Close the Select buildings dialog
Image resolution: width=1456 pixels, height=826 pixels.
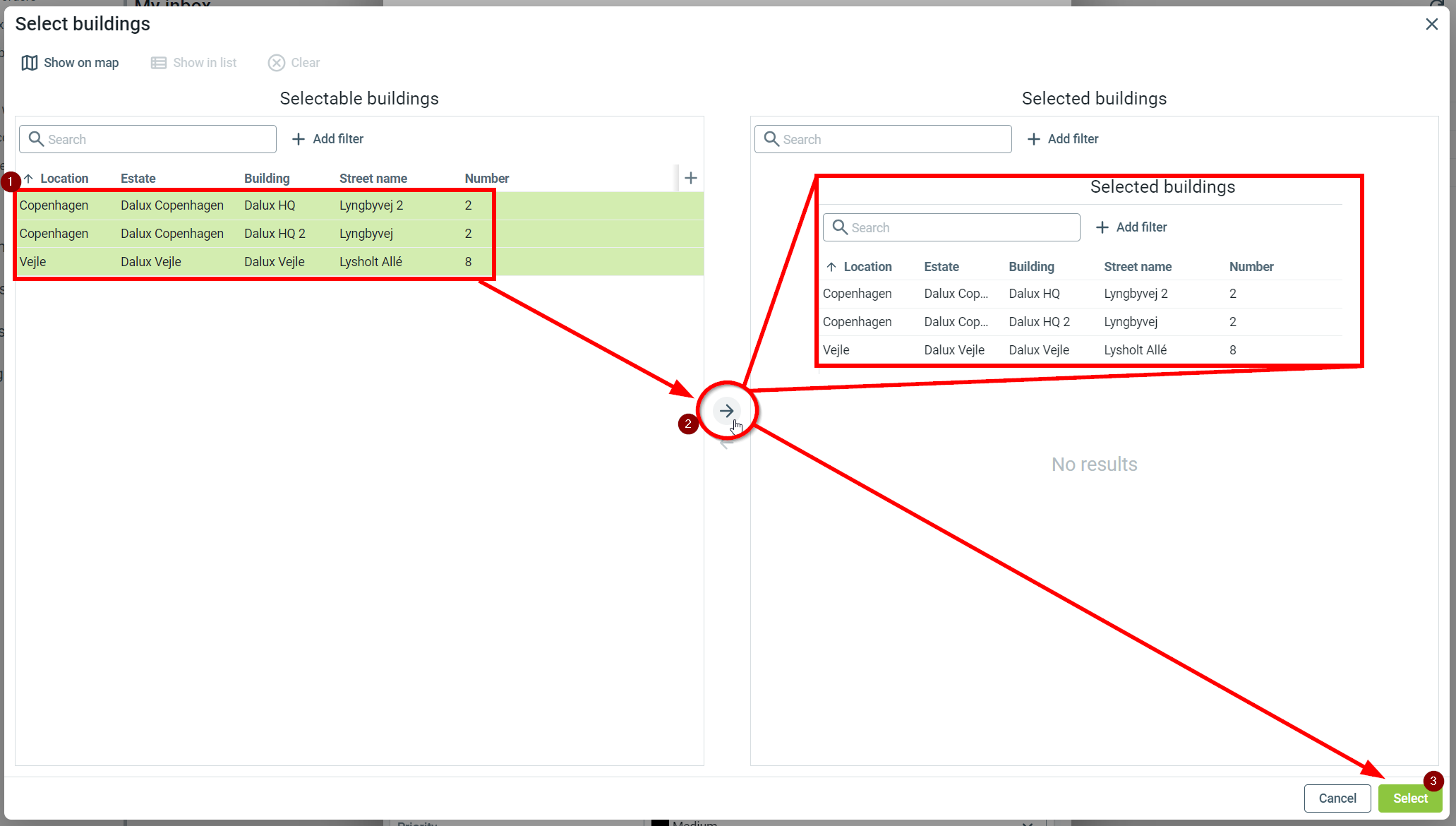coord(1431,24)
